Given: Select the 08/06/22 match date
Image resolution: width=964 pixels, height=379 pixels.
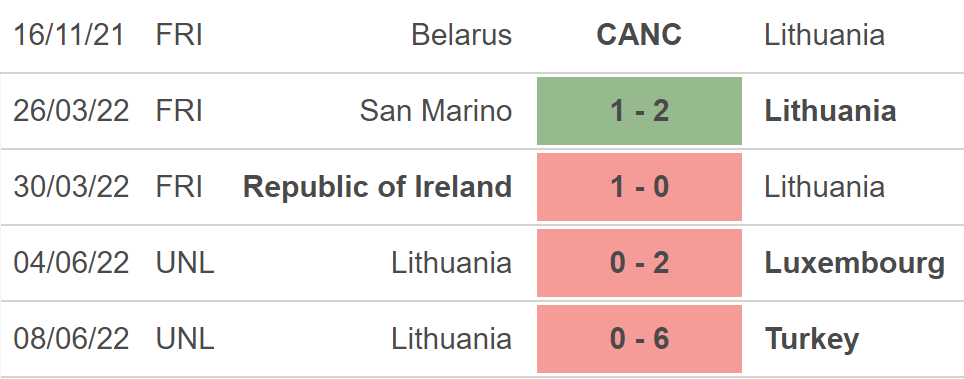Looking at the screenshot, I should point(71,339).
